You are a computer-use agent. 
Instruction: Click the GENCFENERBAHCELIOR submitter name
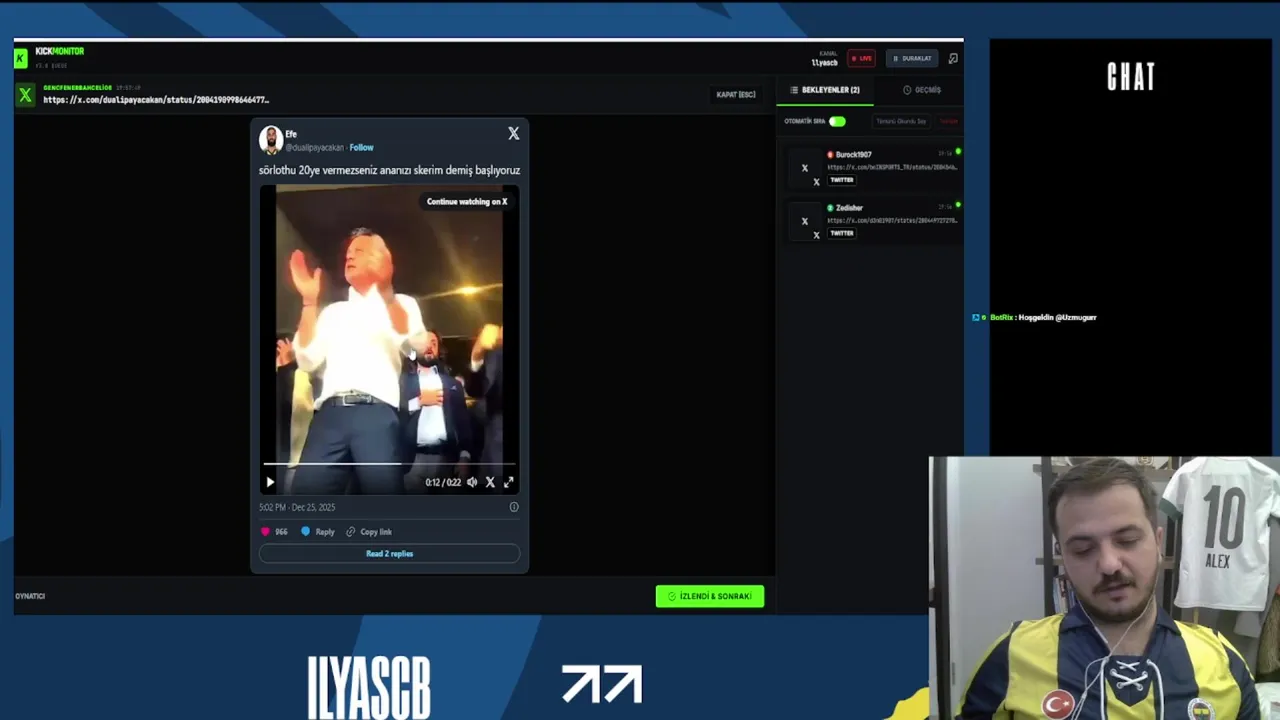[77, 88]
